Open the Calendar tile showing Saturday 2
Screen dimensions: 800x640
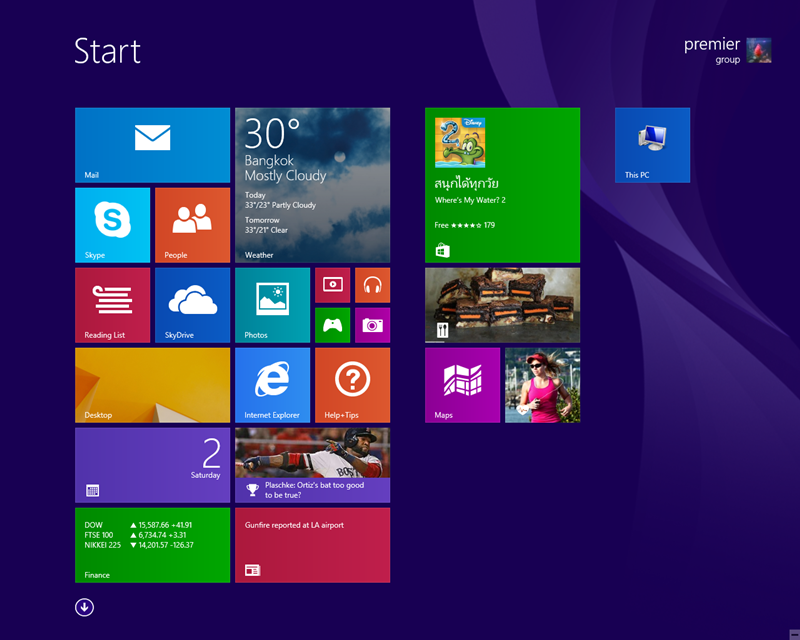[152, 465]
